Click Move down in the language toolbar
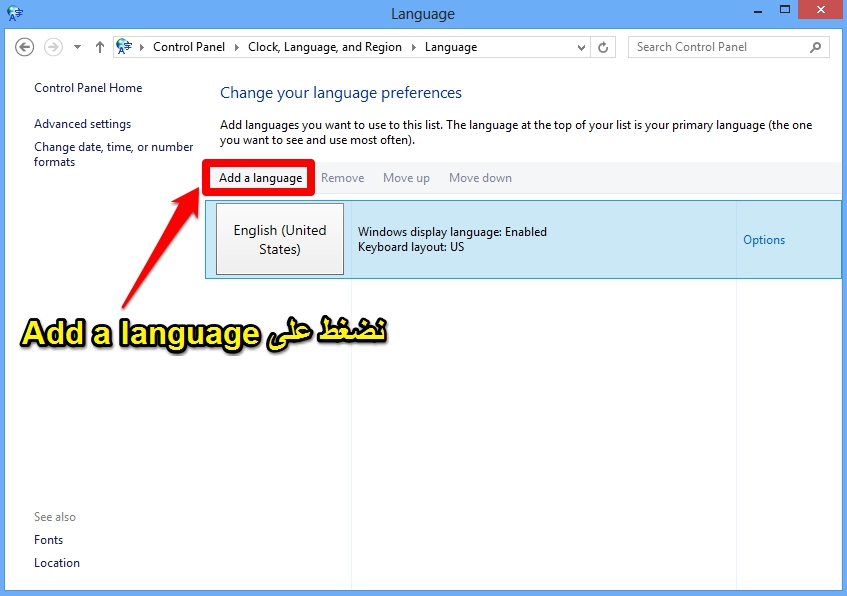This screenshot has width=847, height=596. coord(480,178)
